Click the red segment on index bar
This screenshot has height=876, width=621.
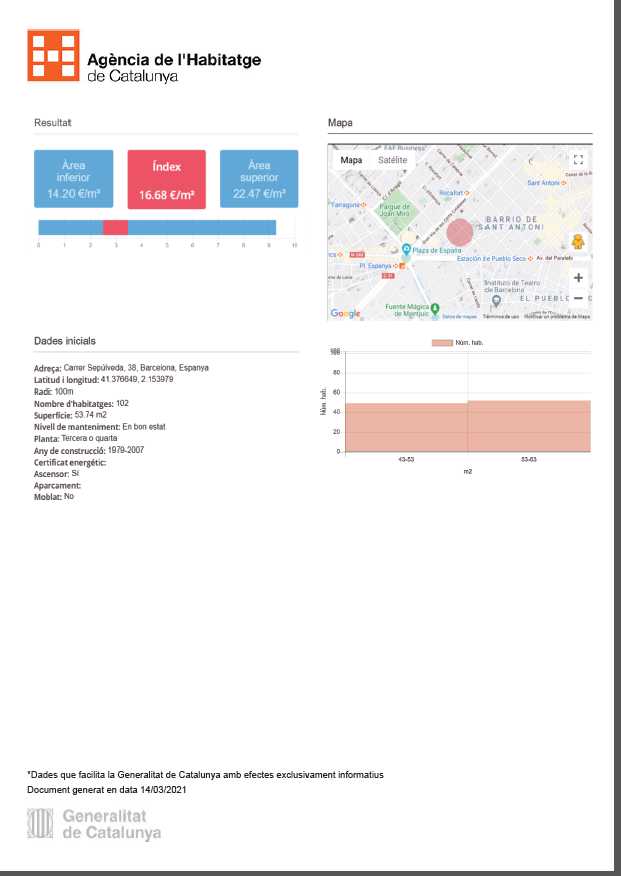pyautogui.click(x=115, y=227)
